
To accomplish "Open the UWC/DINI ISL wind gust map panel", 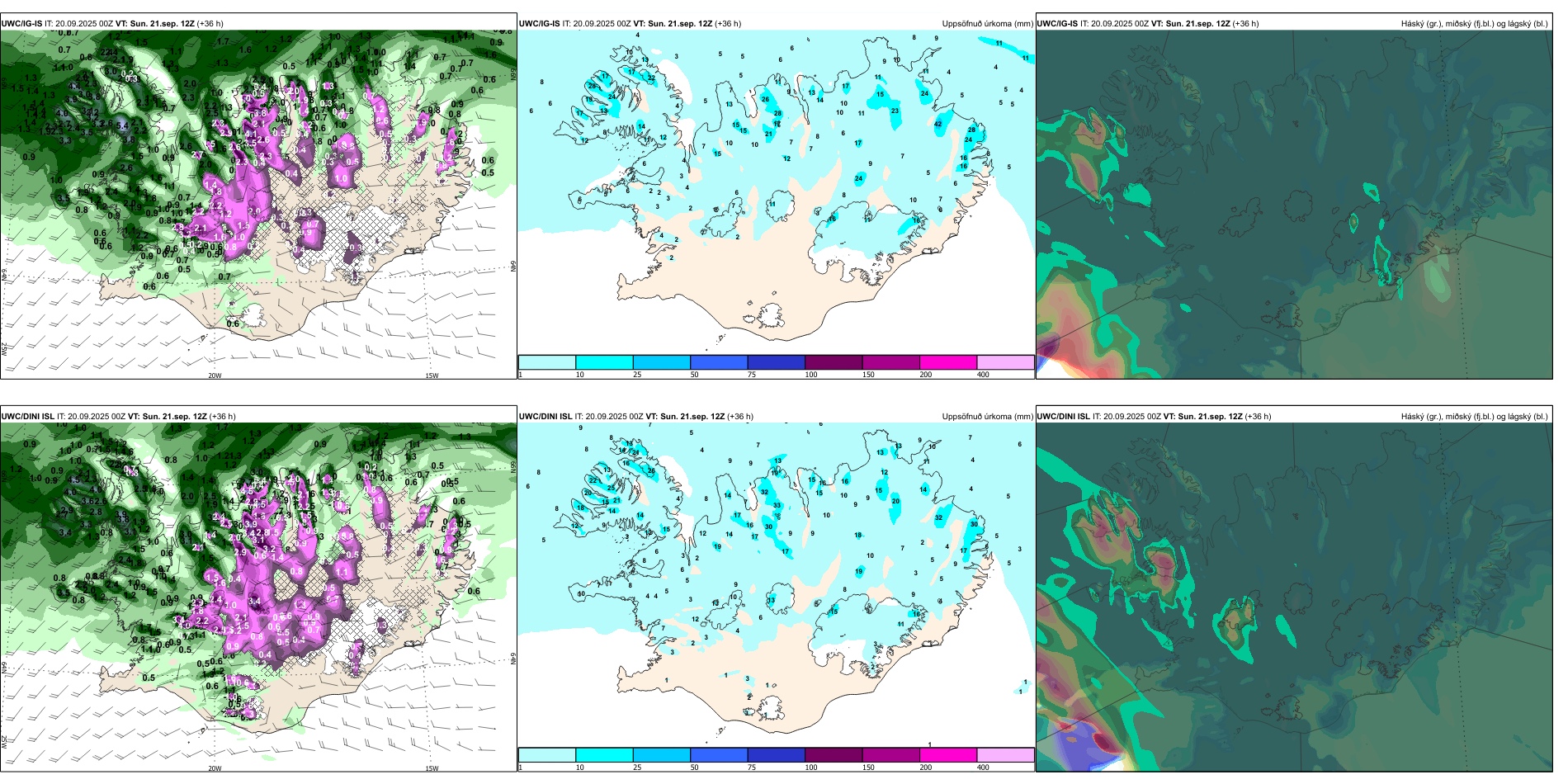I will (x=258, y=597).
